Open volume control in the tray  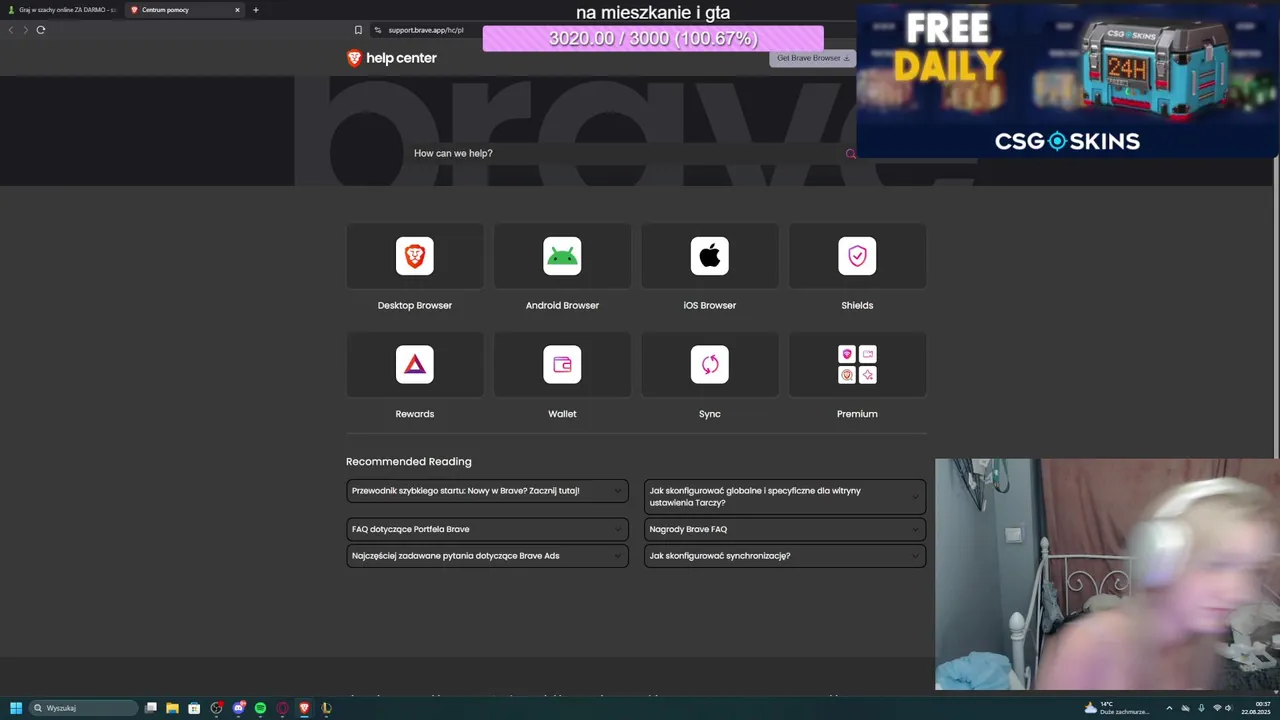1229,708
